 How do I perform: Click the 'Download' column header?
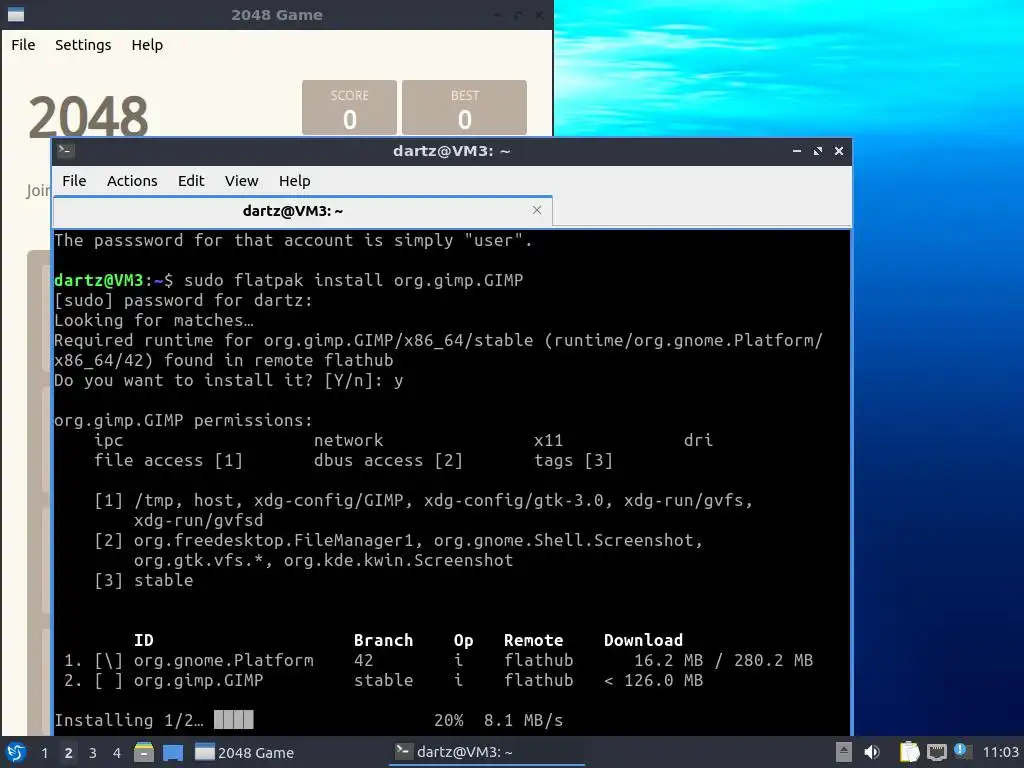tap(643, 640)
